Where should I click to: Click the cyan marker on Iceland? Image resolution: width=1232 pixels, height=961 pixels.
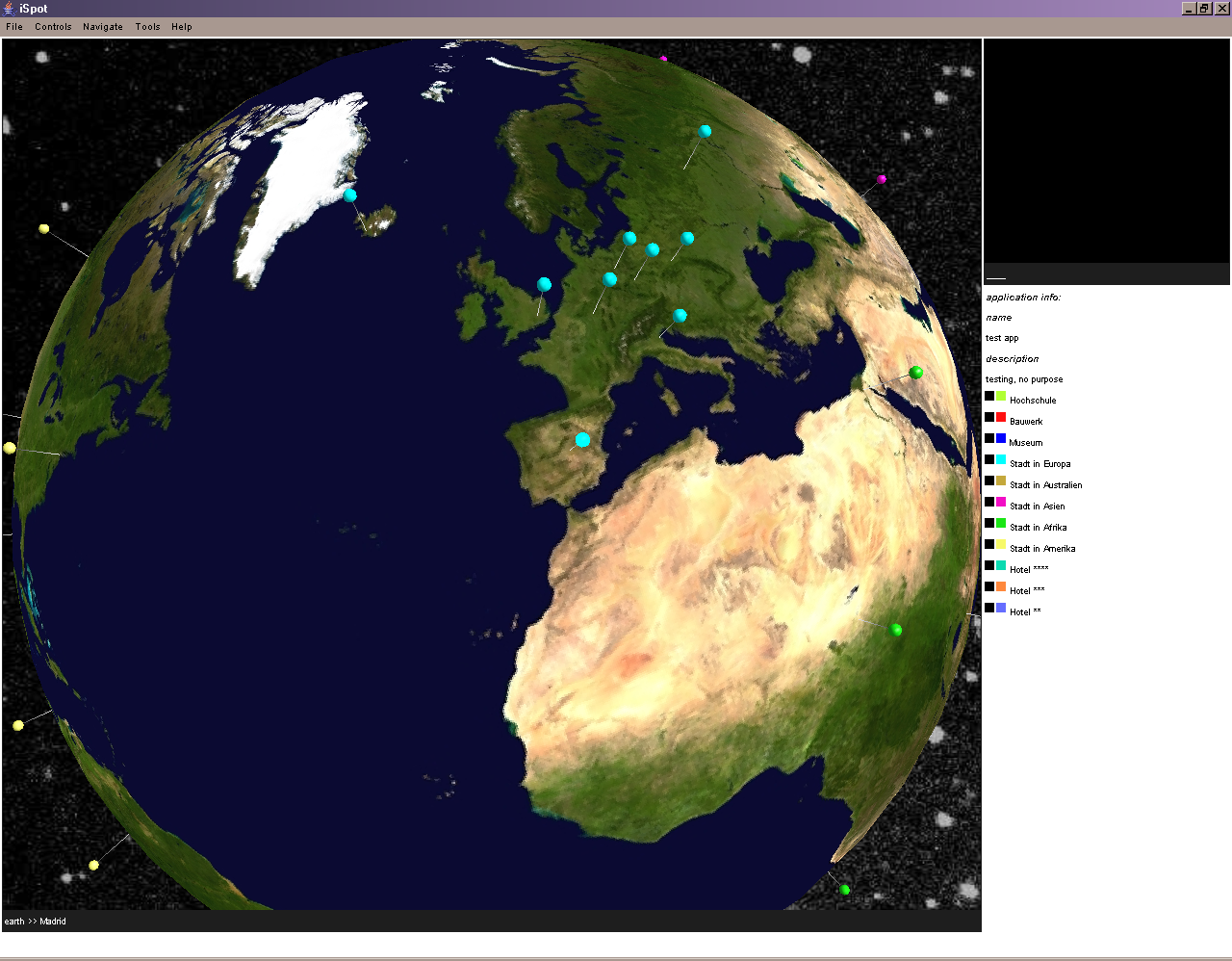click(x=350, y=195)
